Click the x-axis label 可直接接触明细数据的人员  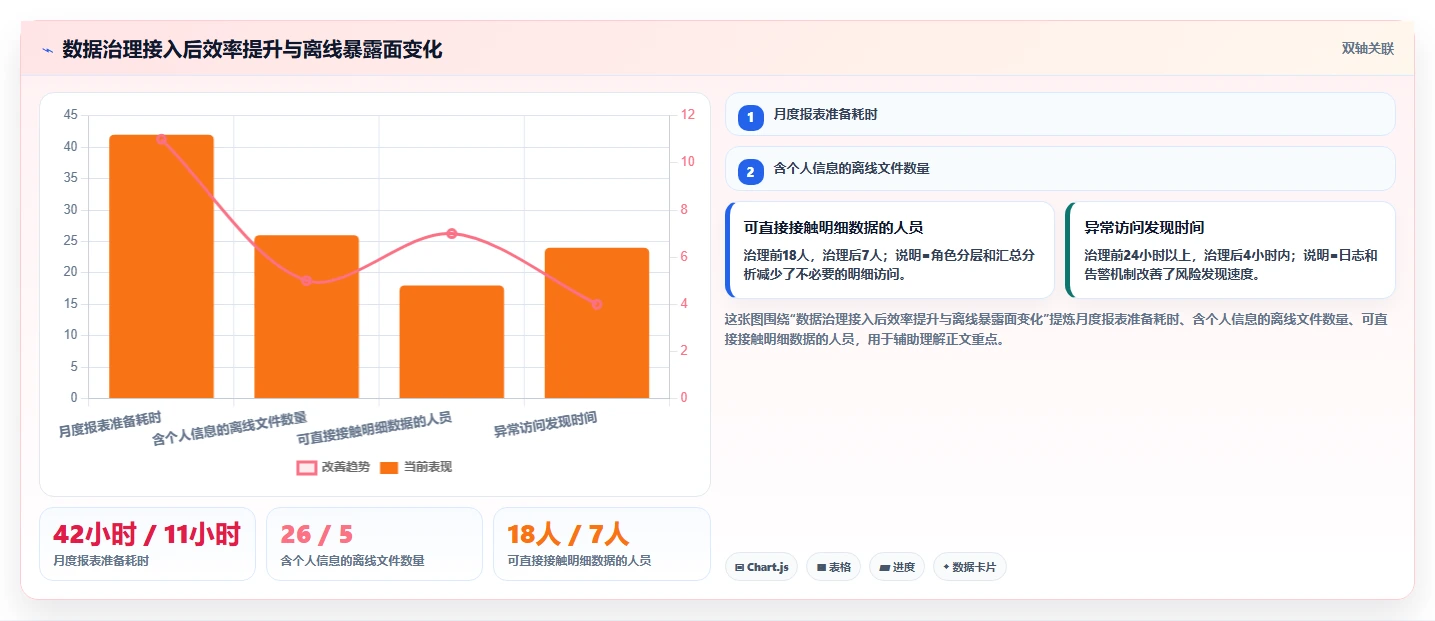(x=375, y=428)
